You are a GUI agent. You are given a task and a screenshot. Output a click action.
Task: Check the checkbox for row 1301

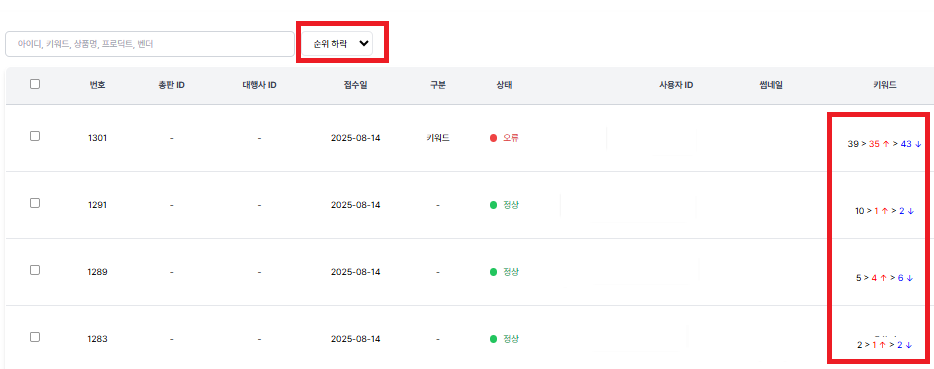[35, 136]
